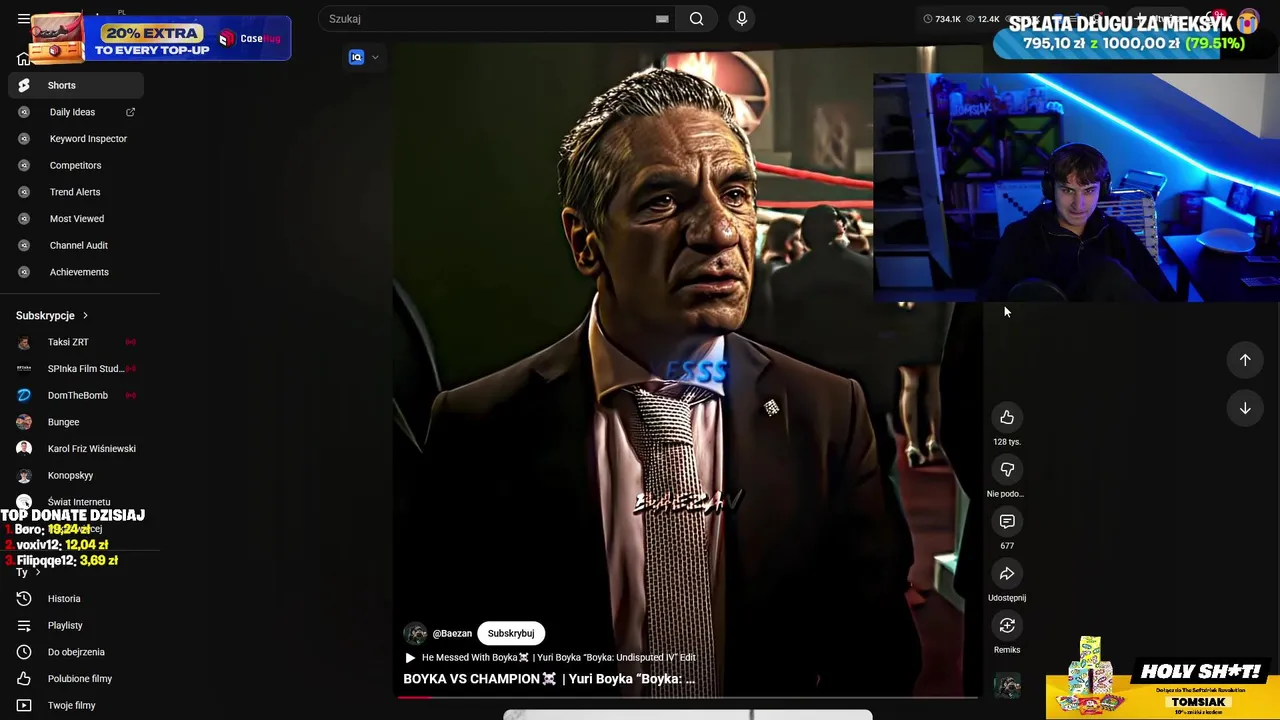Open Do obejrzenia watch later icon
Image resolution: width=1280 pixels, height=720 pixels.
pos(24,652)
